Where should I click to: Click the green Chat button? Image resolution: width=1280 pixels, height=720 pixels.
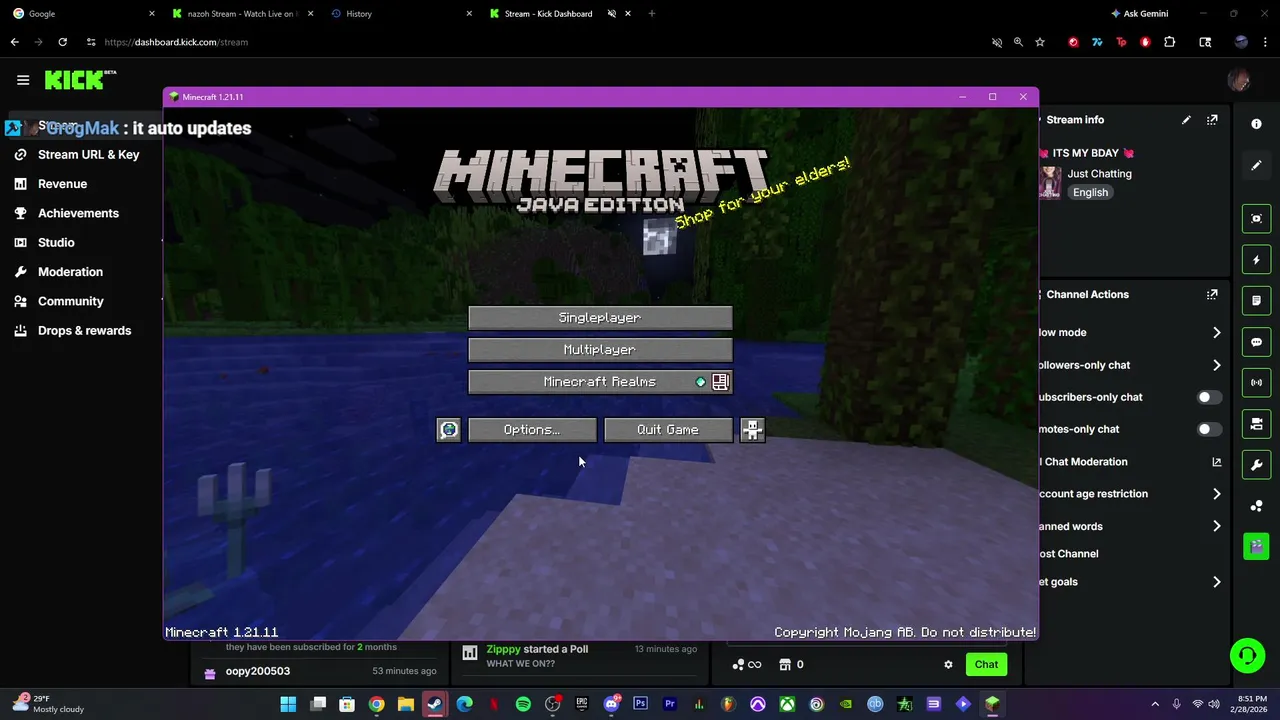click(986, 664)
